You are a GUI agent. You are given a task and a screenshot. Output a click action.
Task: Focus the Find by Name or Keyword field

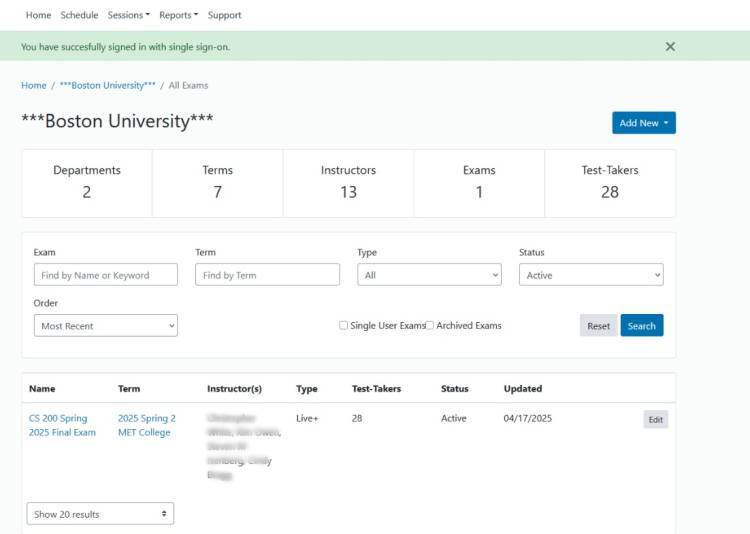point(105,275)
